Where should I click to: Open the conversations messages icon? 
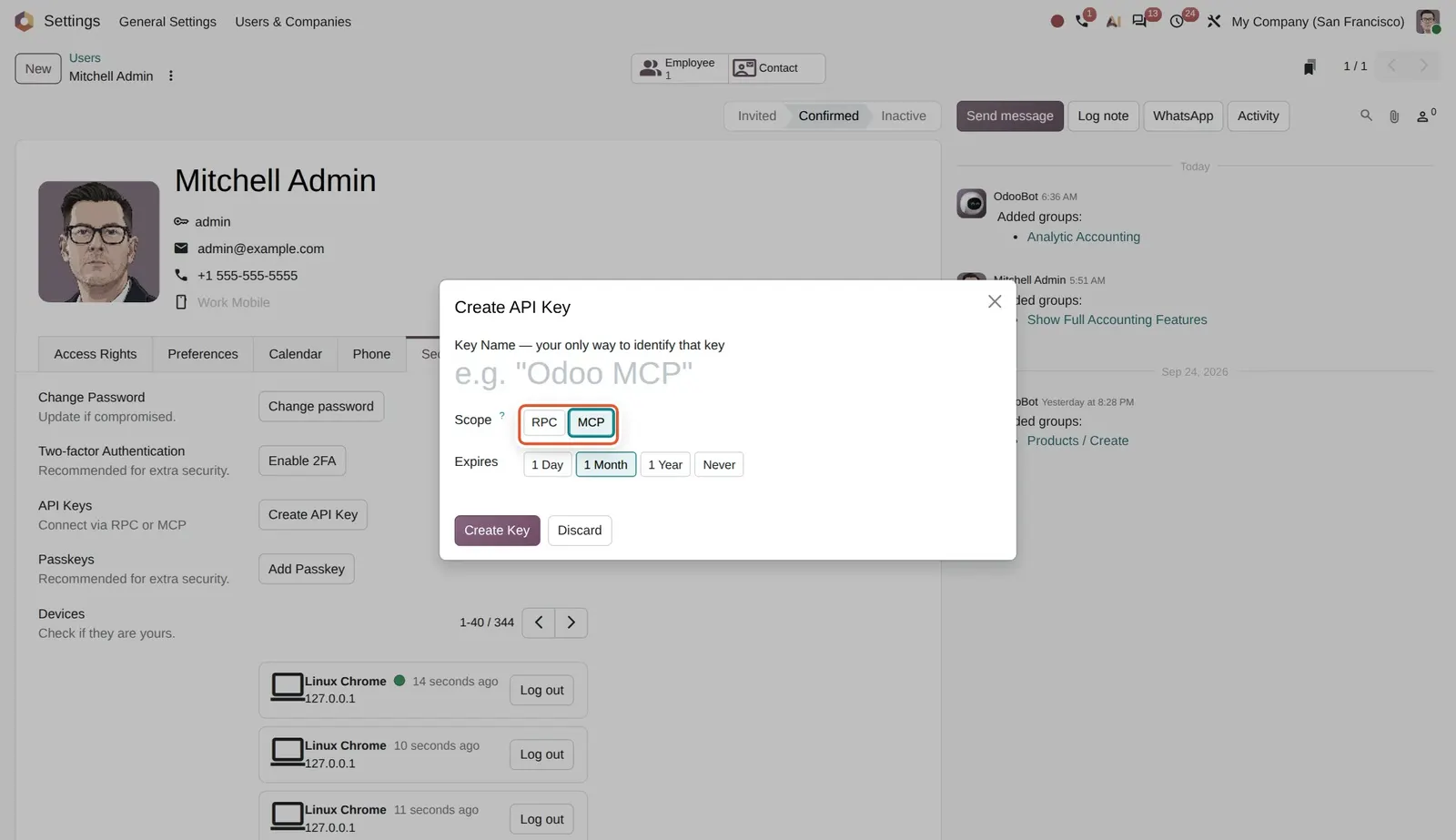[1139, 21]
